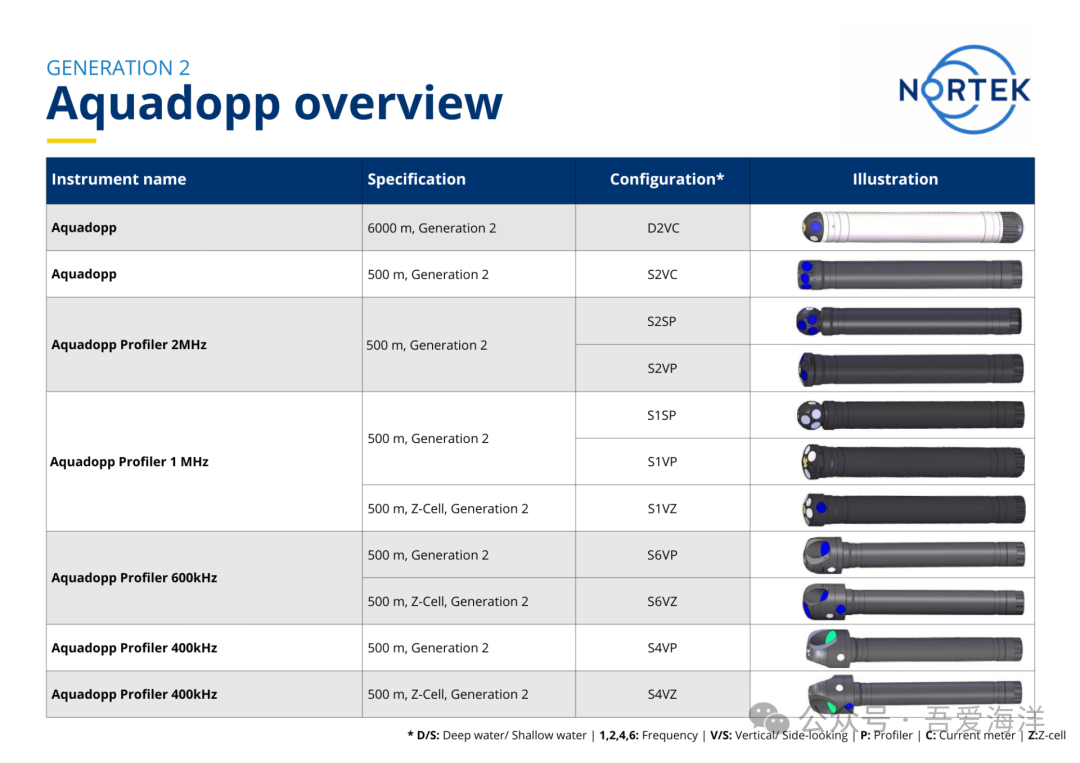
Task: Click the Specification column header
Action: point(416,180)
